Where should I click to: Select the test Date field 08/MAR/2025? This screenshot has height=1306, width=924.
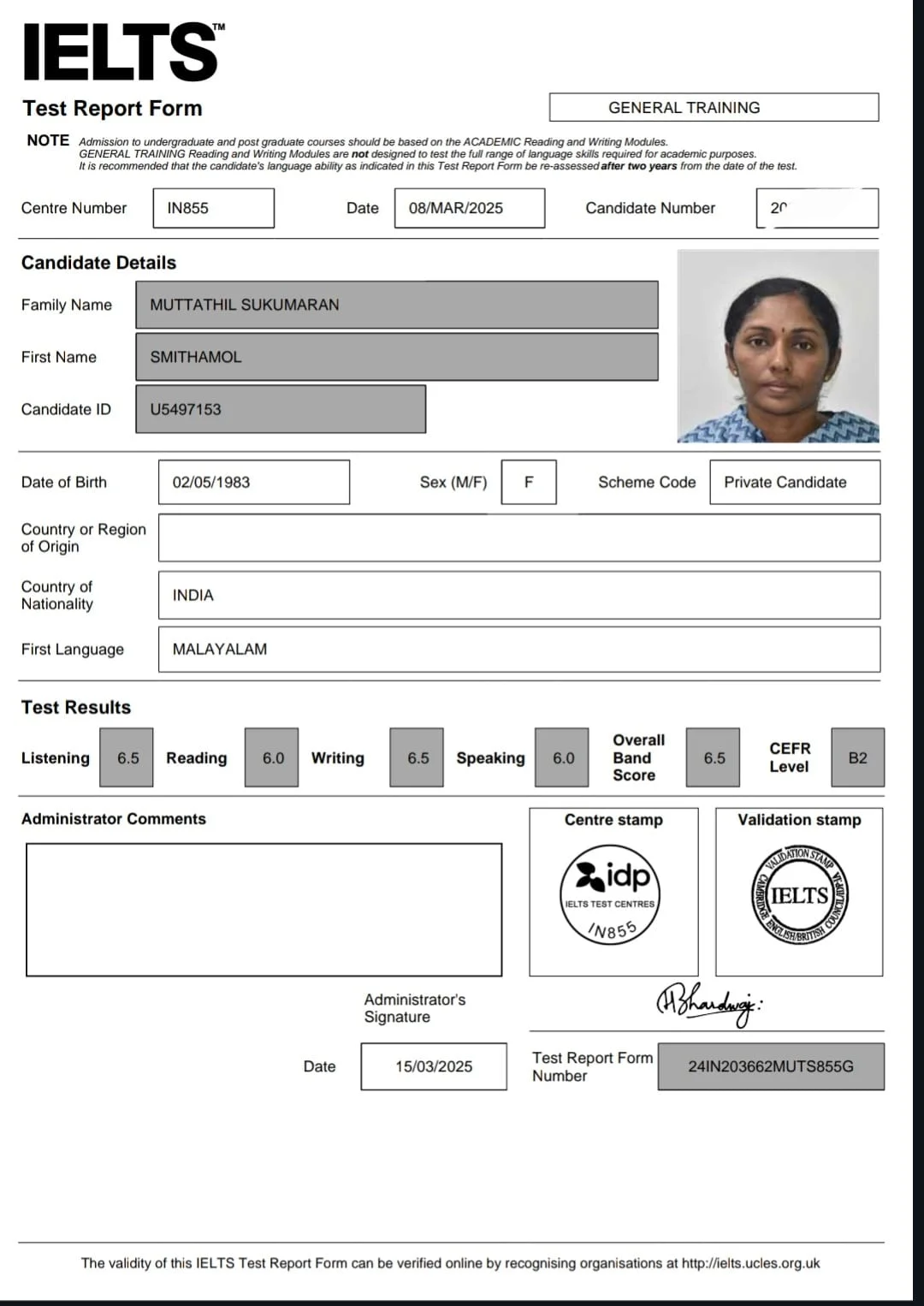coord(470,208)
